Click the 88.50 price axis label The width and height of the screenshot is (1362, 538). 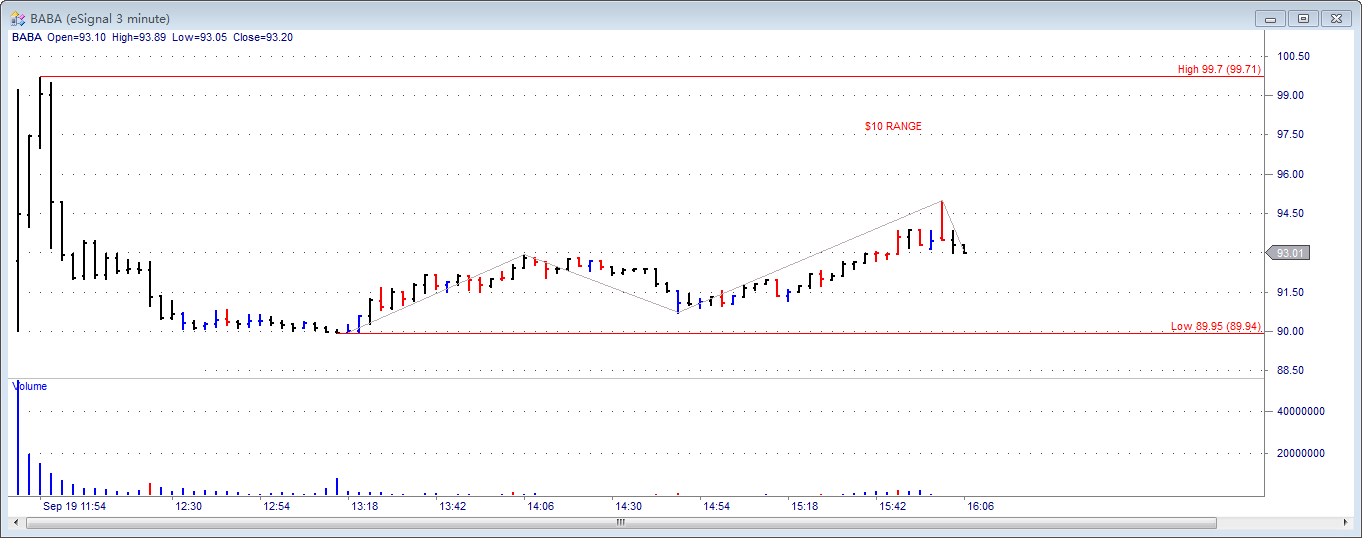tap(1291, 370)
